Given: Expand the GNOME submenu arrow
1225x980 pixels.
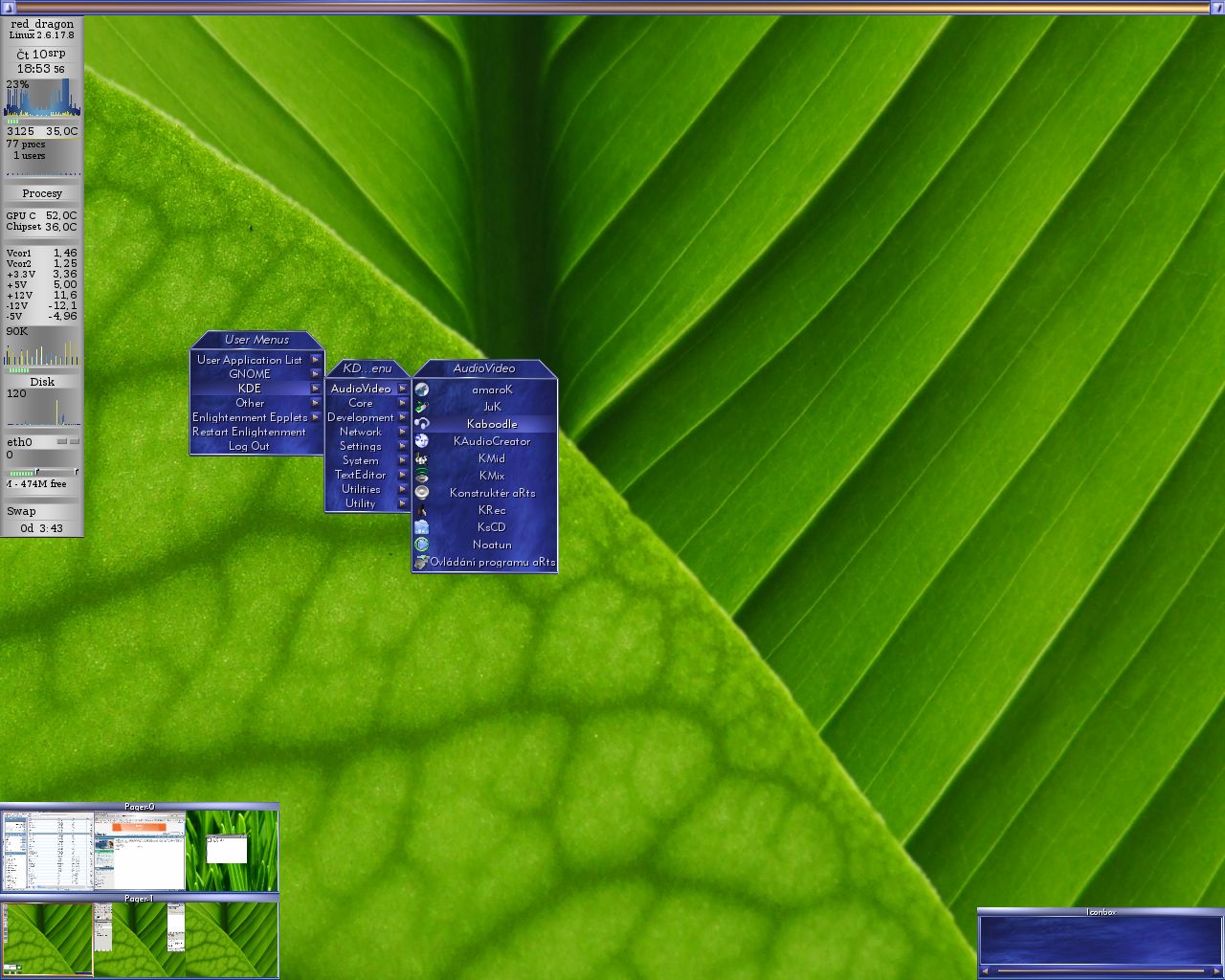Looking at the screenshot, I should tap(315, 374).
